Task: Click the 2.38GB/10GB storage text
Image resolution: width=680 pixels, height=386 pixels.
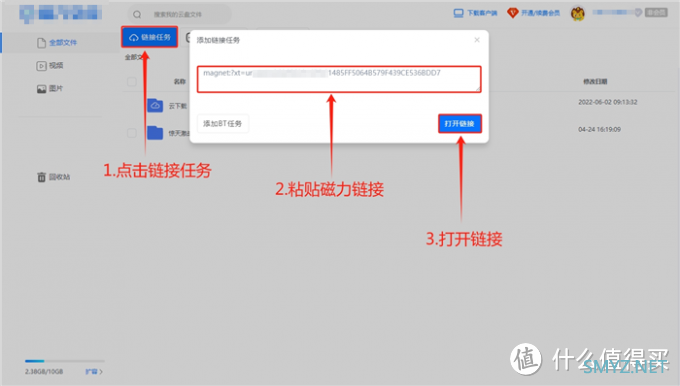Action: pos(44,372)
